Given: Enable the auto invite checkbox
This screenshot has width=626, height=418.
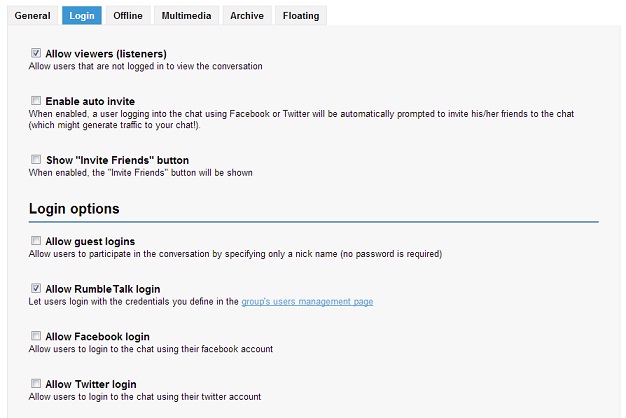Looking at the screenshot, I should pos(36,101).
